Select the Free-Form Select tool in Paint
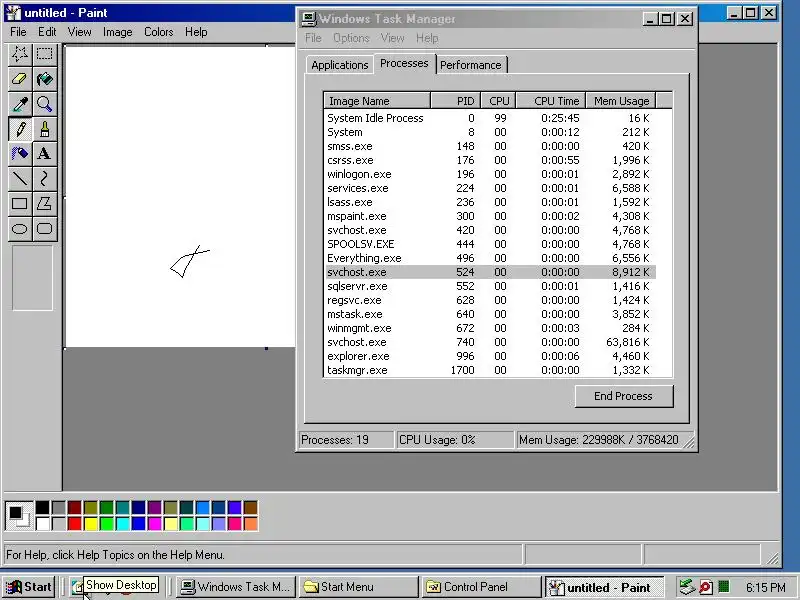 click(20, 54)
